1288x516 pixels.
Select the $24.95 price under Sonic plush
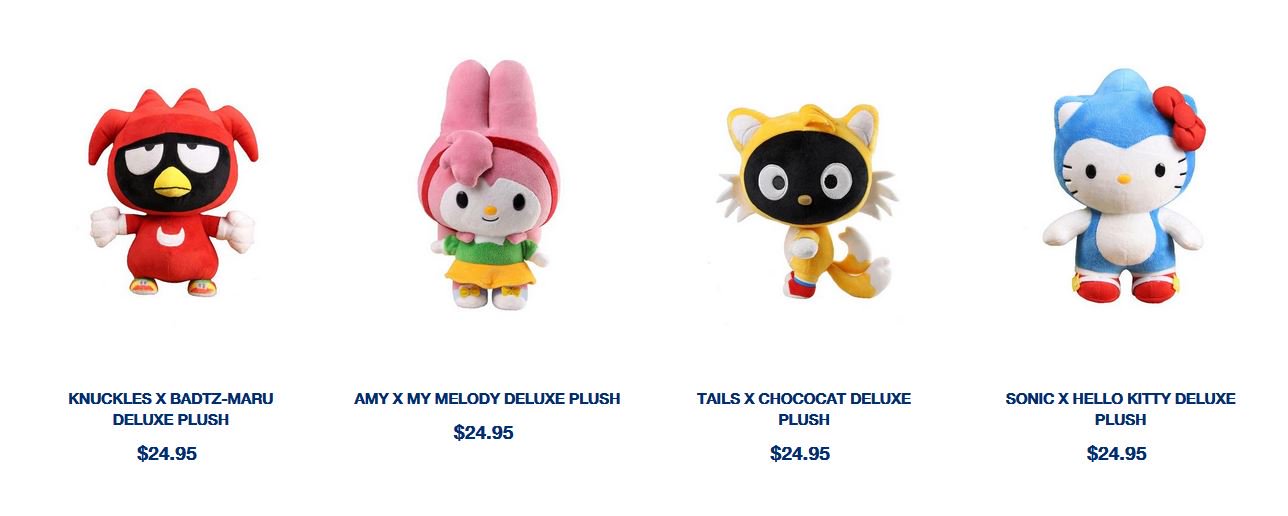1117,453
